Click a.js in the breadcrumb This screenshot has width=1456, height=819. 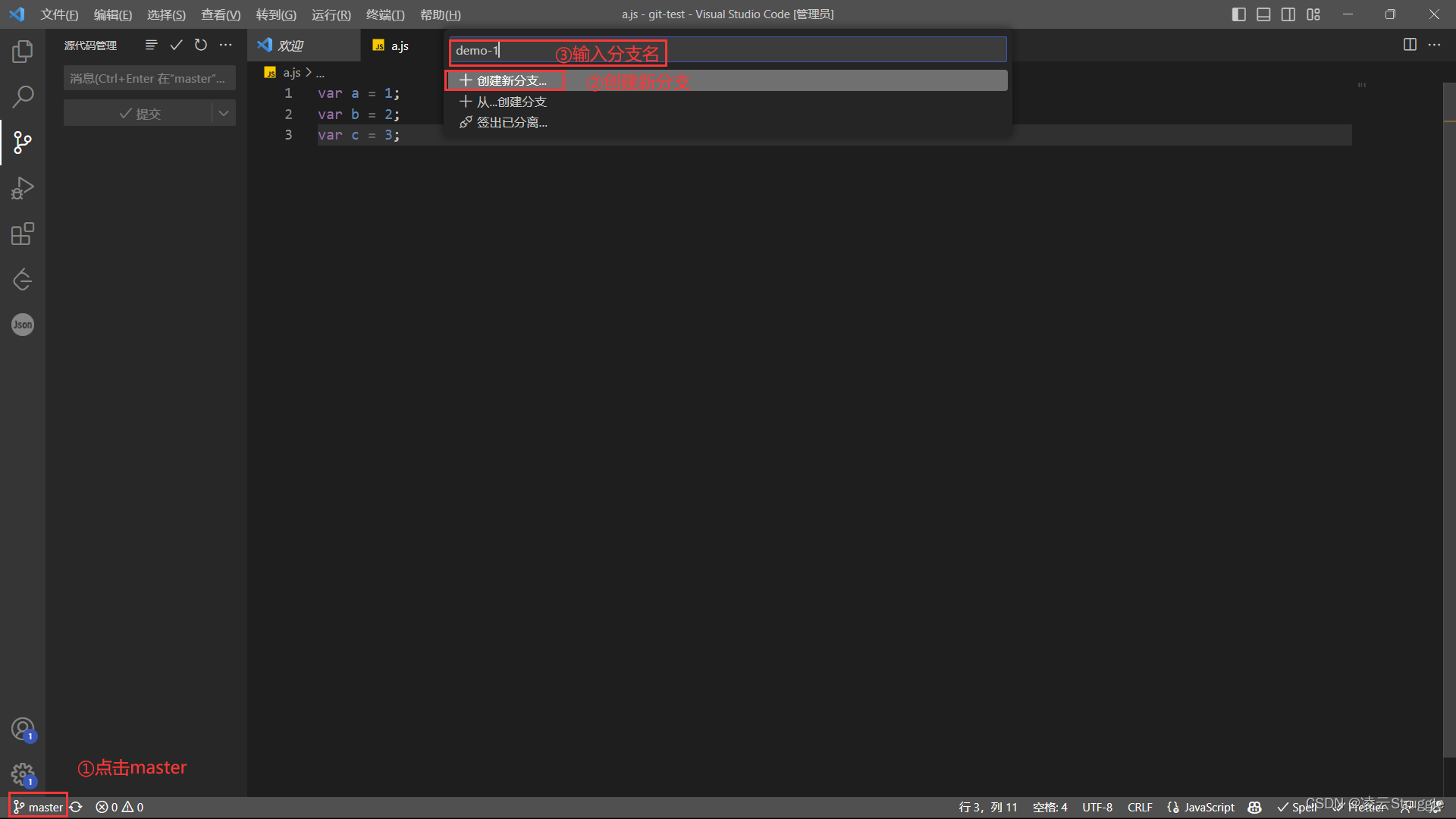coord(292,73)
